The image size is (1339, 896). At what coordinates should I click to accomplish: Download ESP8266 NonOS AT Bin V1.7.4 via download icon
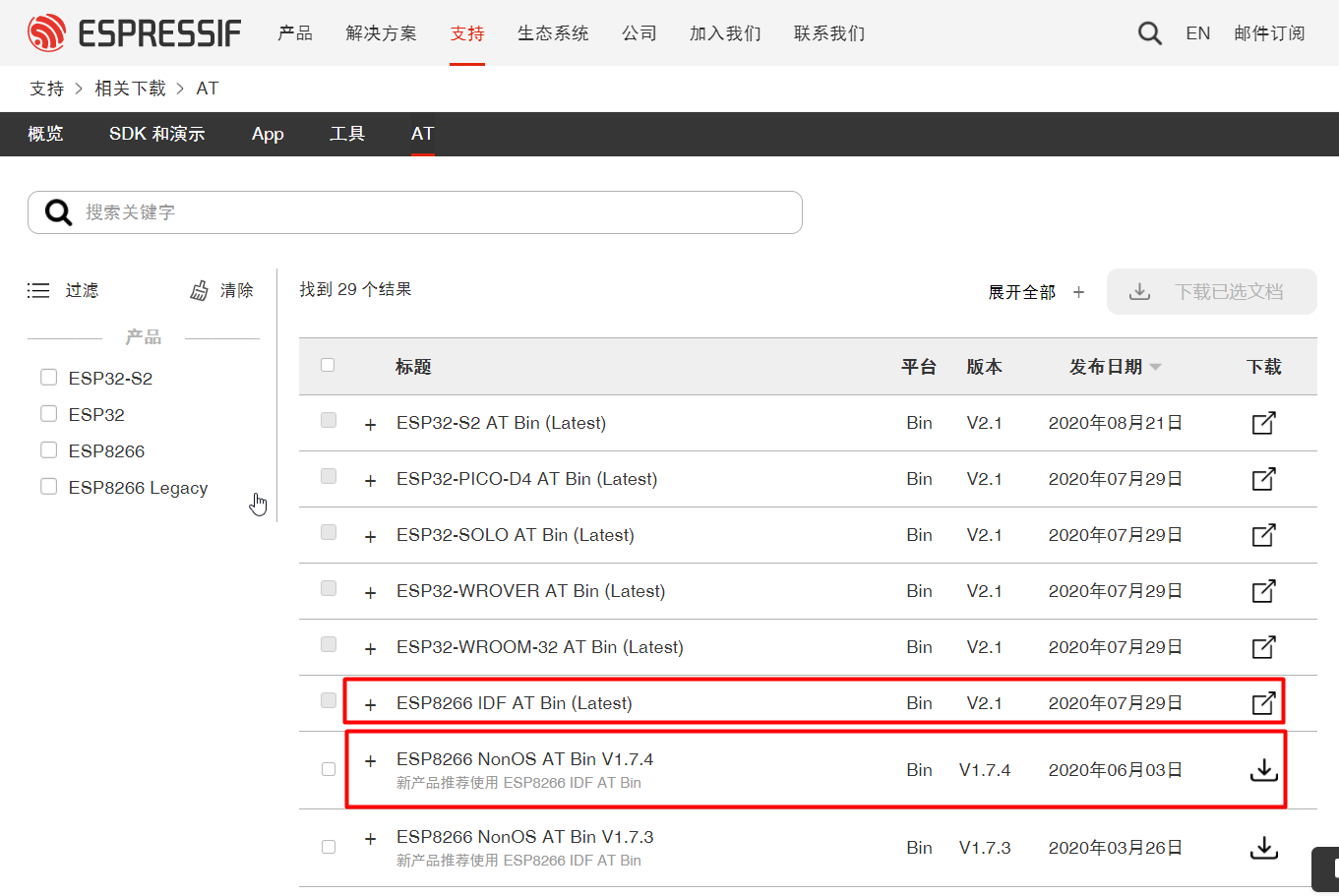[x=1263, y=769]
